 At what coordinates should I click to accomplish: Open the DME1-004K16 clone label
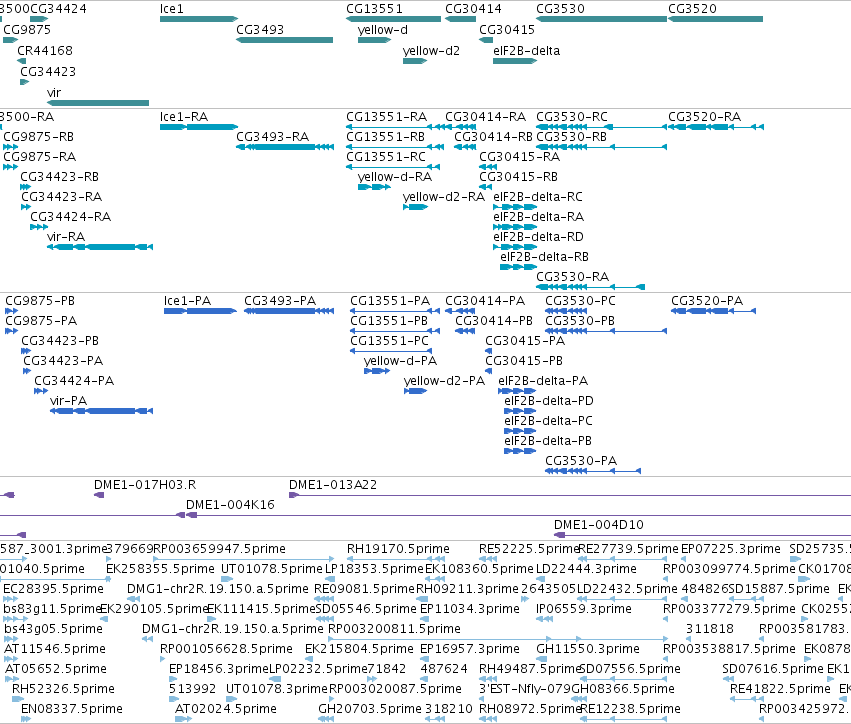click(230, 505)
